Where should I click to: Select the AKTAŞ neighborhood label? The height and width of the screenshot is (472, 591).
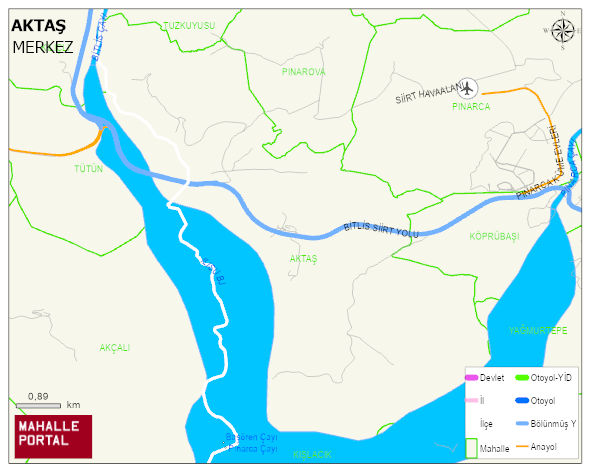click(303, 259)
